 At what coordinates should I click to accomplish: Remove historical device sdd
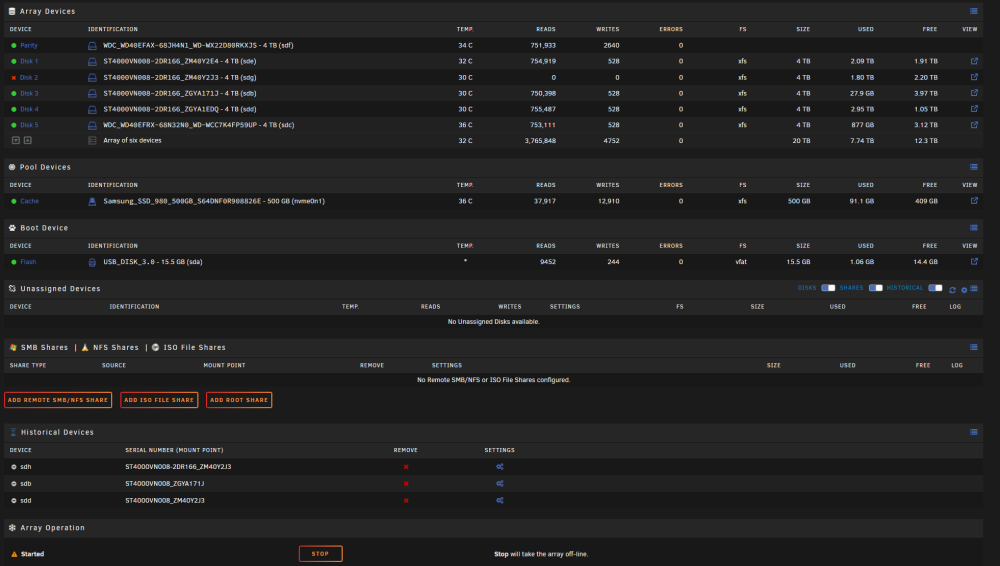click(406, 501)
